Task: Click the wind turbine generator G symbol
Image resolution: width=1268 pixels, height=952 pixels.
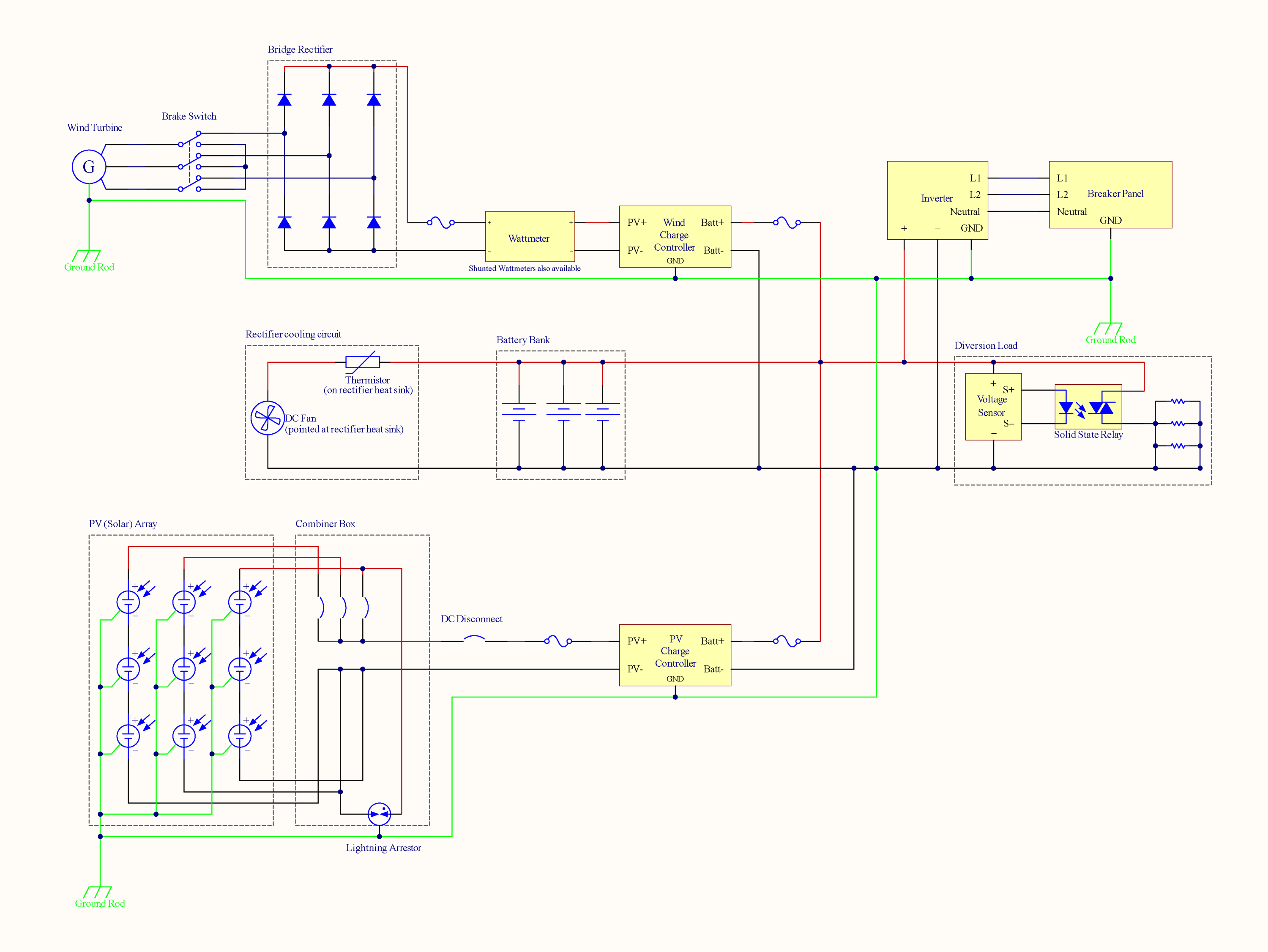Action: (89, 167)
